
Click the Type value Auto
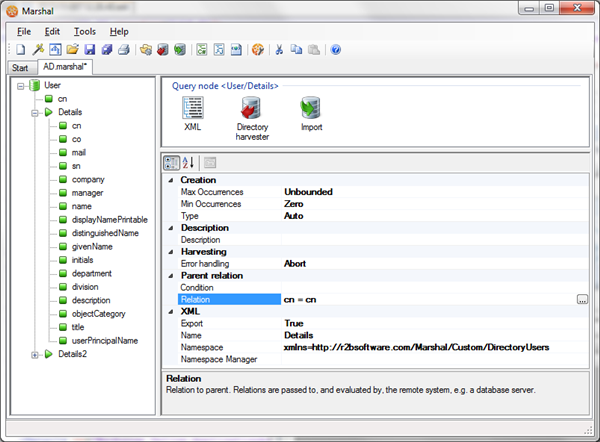435,216
